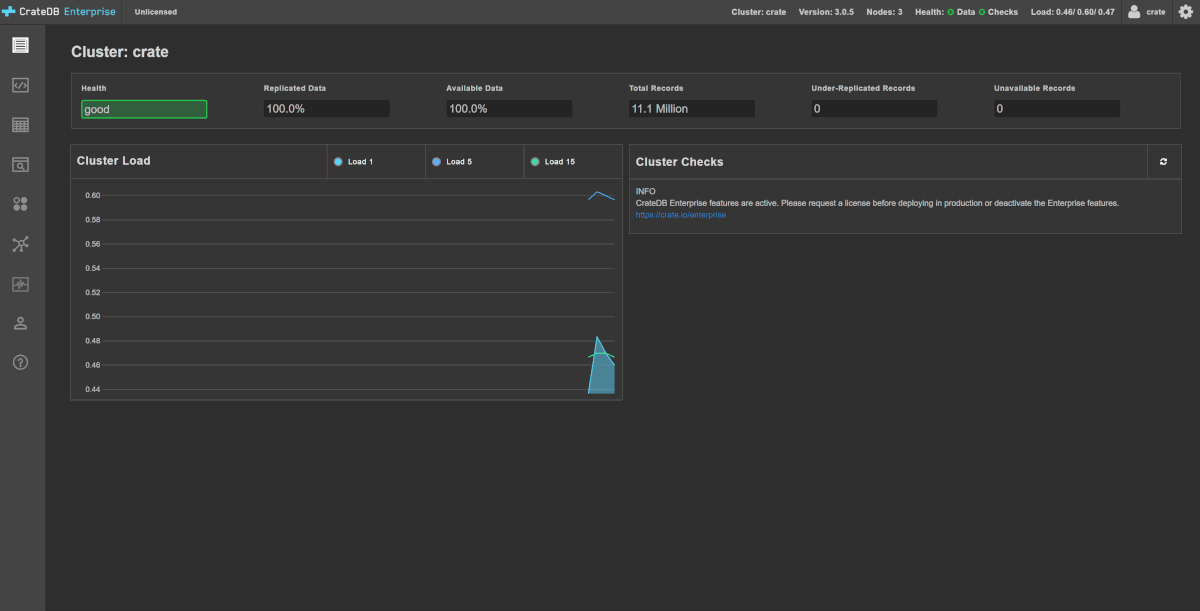Click the 0.44 label on the chart axis
This screenshot has width=1200, height=611.
tap(93, 389)
